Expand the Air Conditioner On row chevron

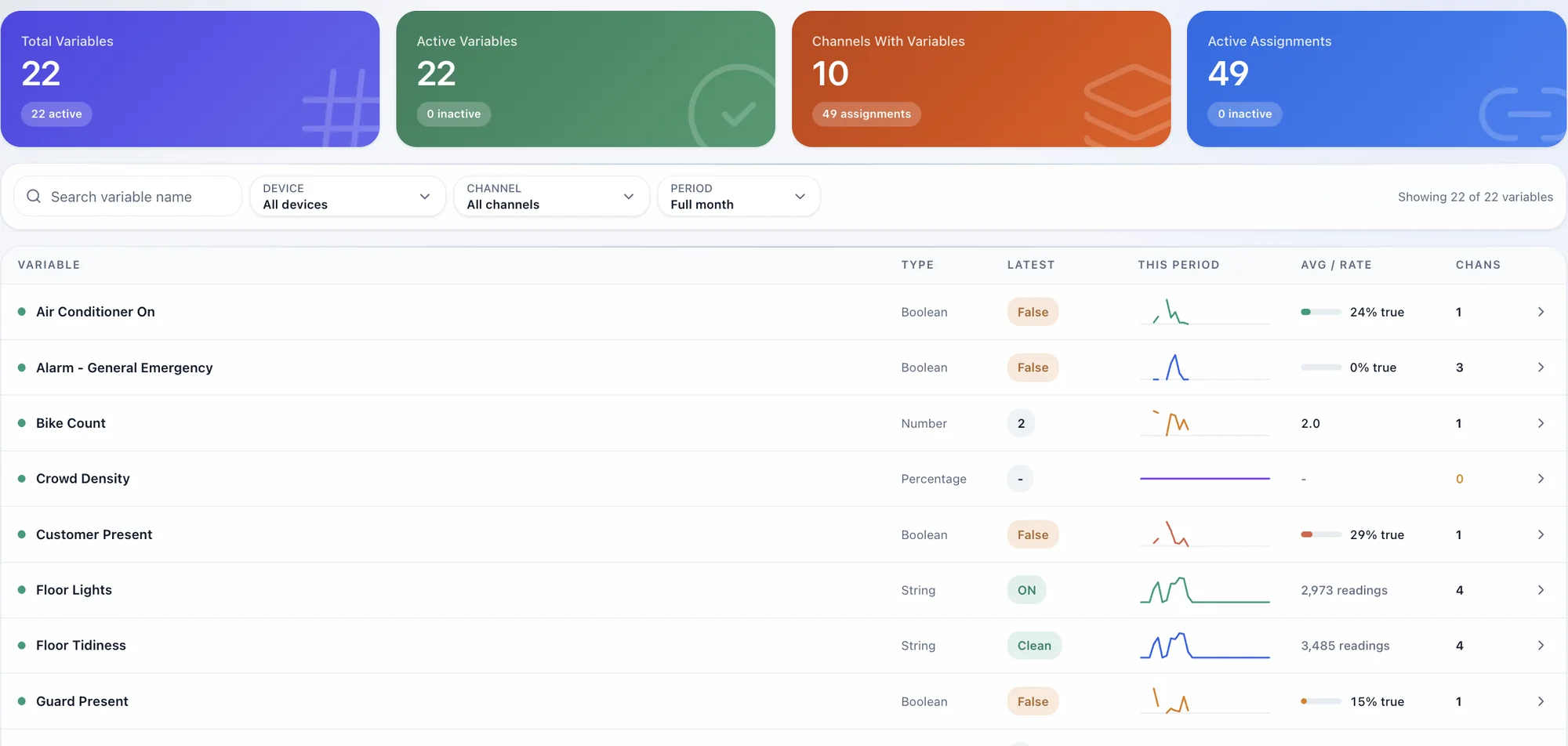(x=1541, y=312)
